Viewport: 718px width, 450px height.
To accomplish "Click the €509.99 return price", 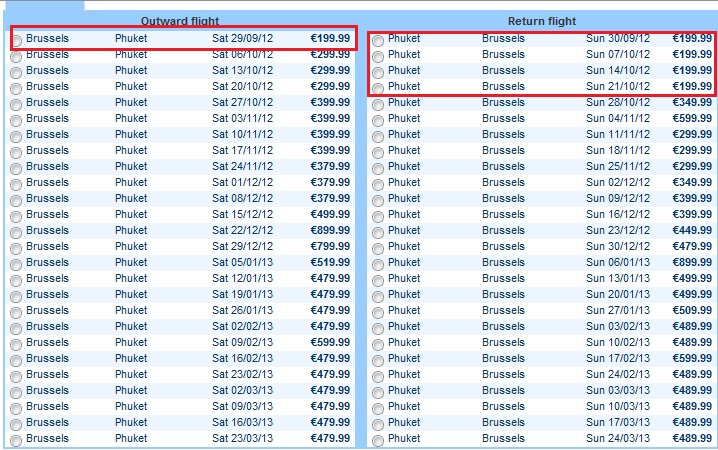I will pos(692,310).
